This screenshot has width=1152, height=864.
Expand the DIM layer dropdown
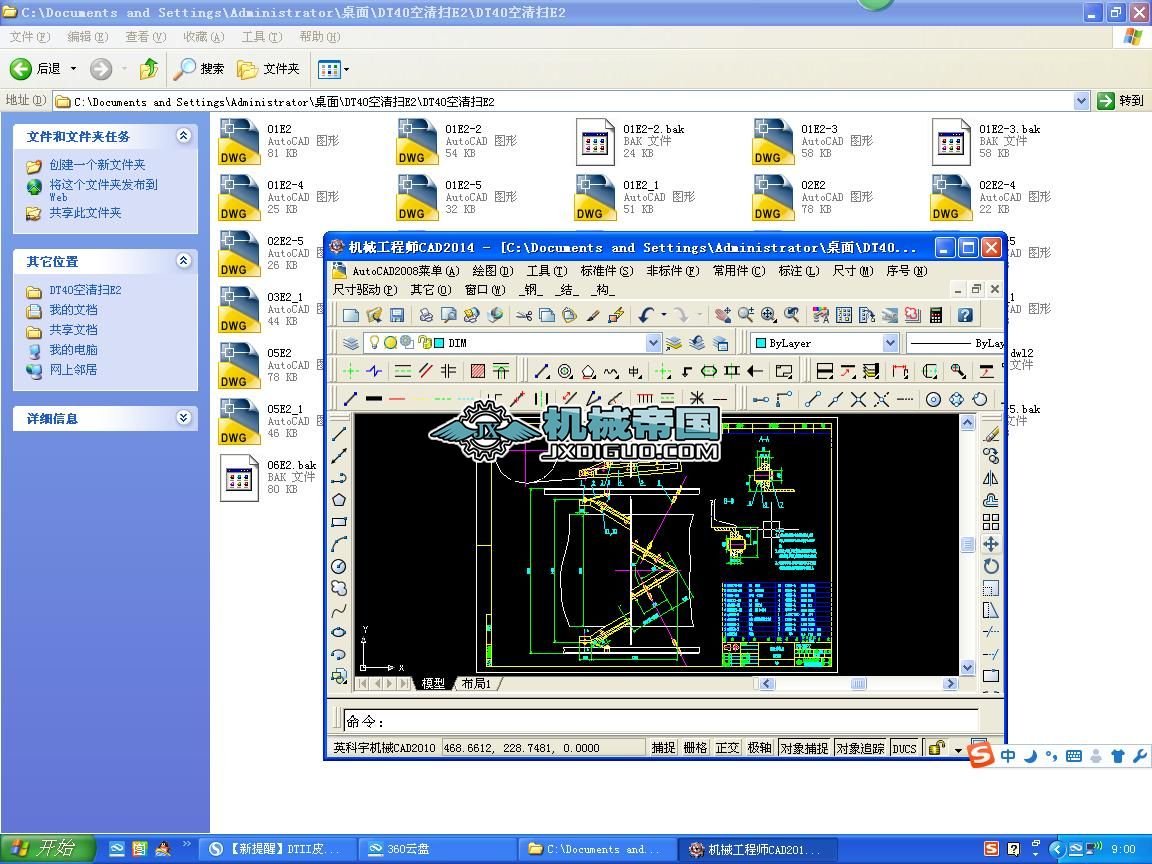(x=653, y=343)
